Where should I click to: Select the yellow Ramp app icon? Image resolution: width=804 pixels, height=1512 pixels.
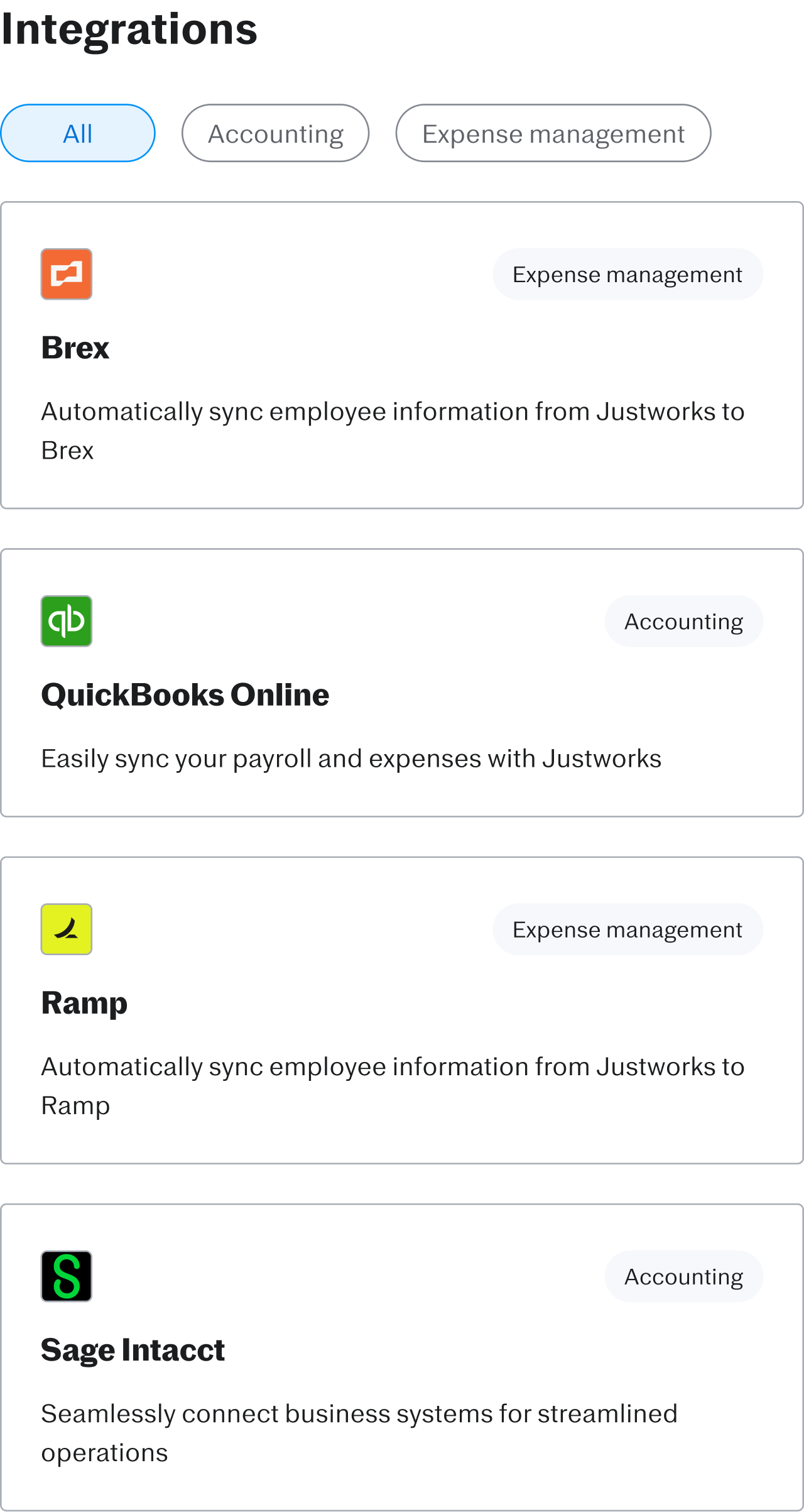(67, 929)
